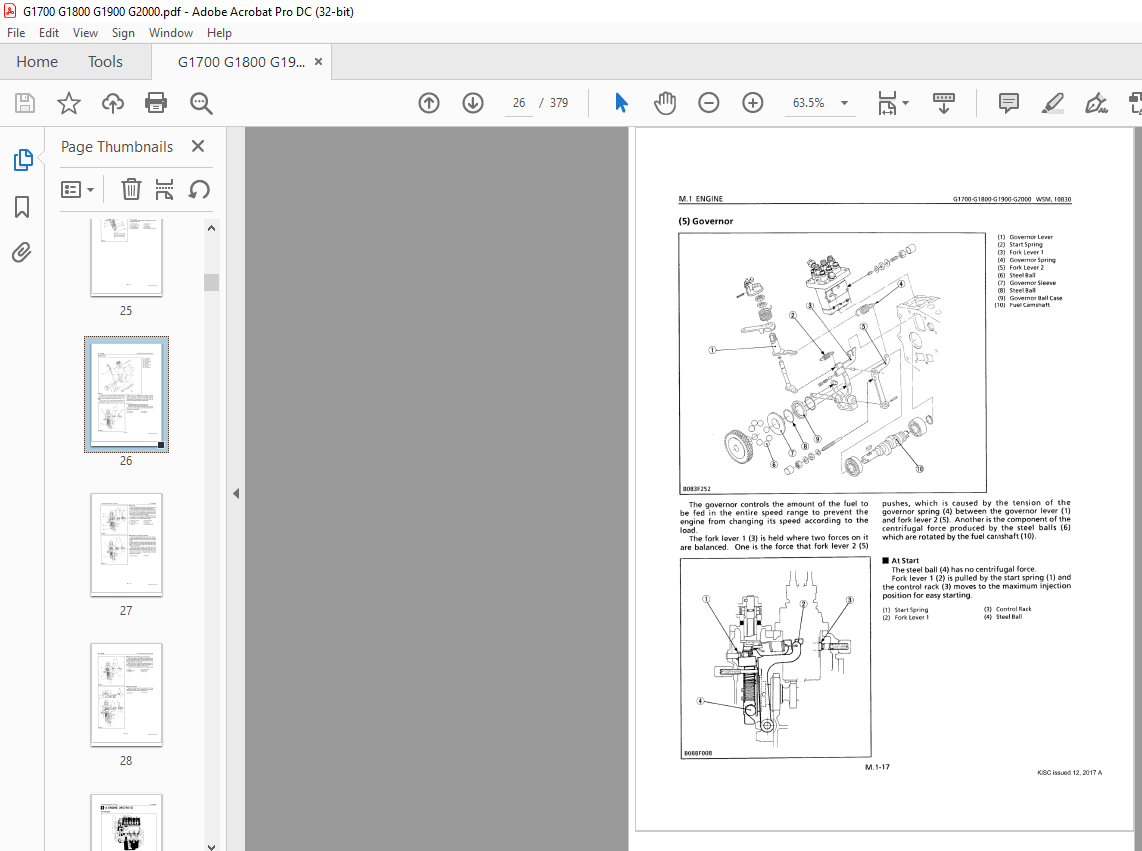1142x851 pixels.
Task: Click the "(5) Governor" heading text
Action: click(x=706, y=221)
